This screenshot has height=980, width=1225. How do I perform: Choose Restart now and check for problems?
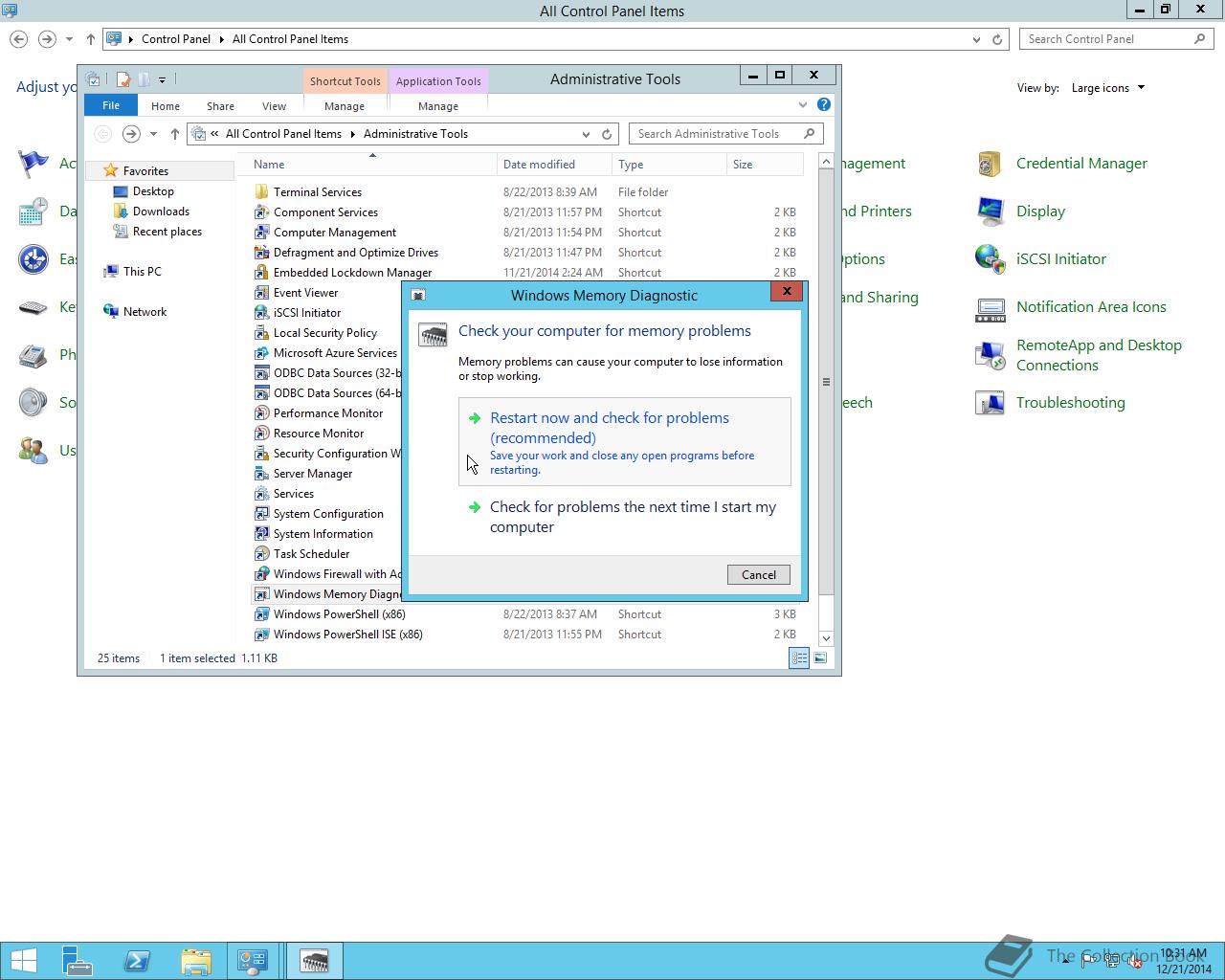point(624,442)
